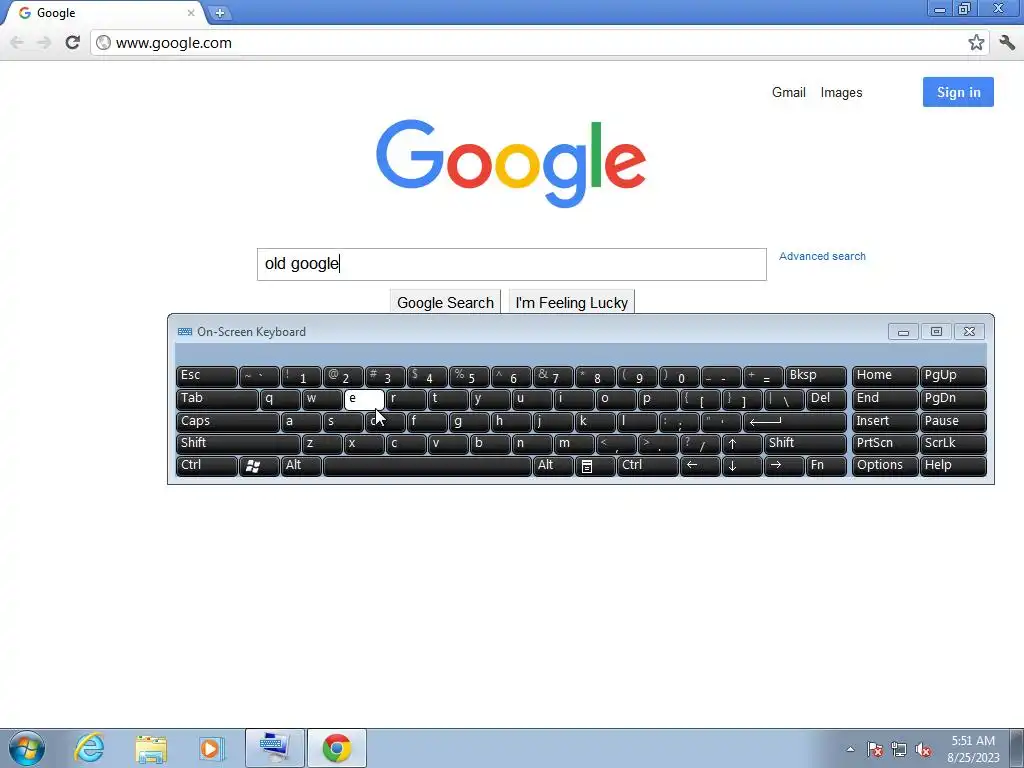1024x768 pixels.
Task: Click the Google Search button
Action: tap(445, 302)
